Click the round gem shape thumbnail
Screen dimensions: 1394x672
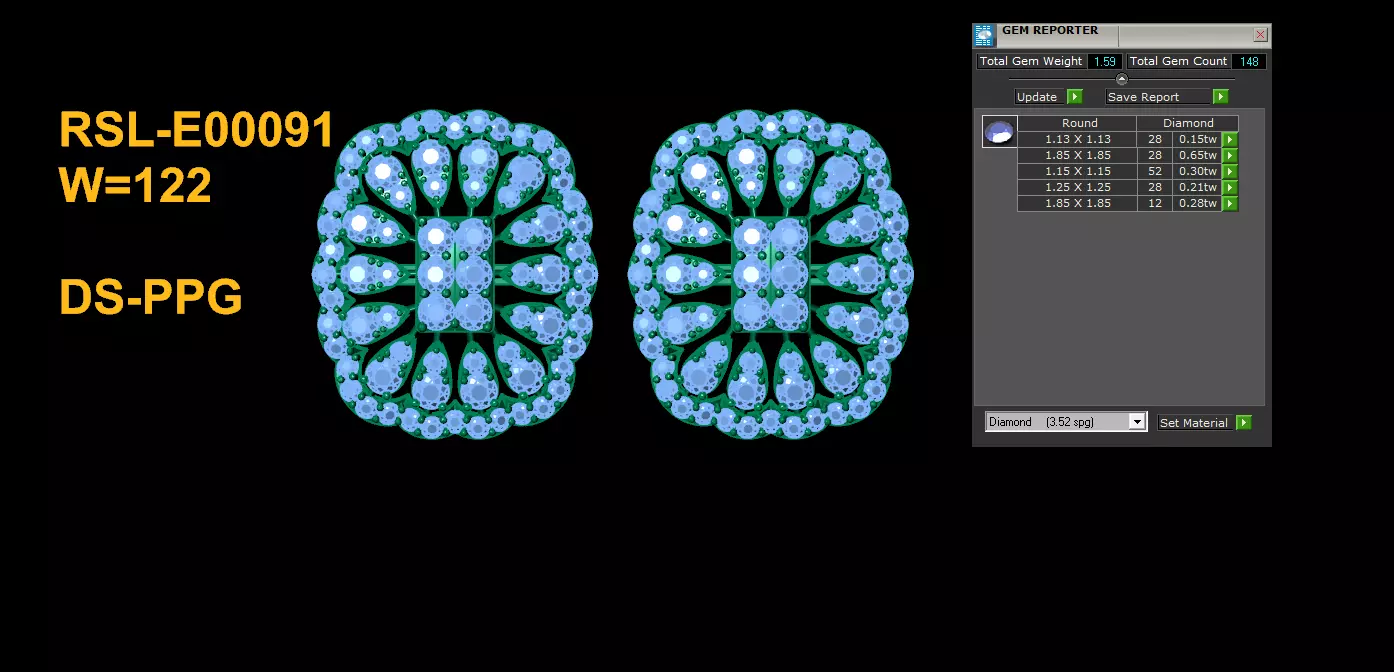click(x=1000, y=131)
